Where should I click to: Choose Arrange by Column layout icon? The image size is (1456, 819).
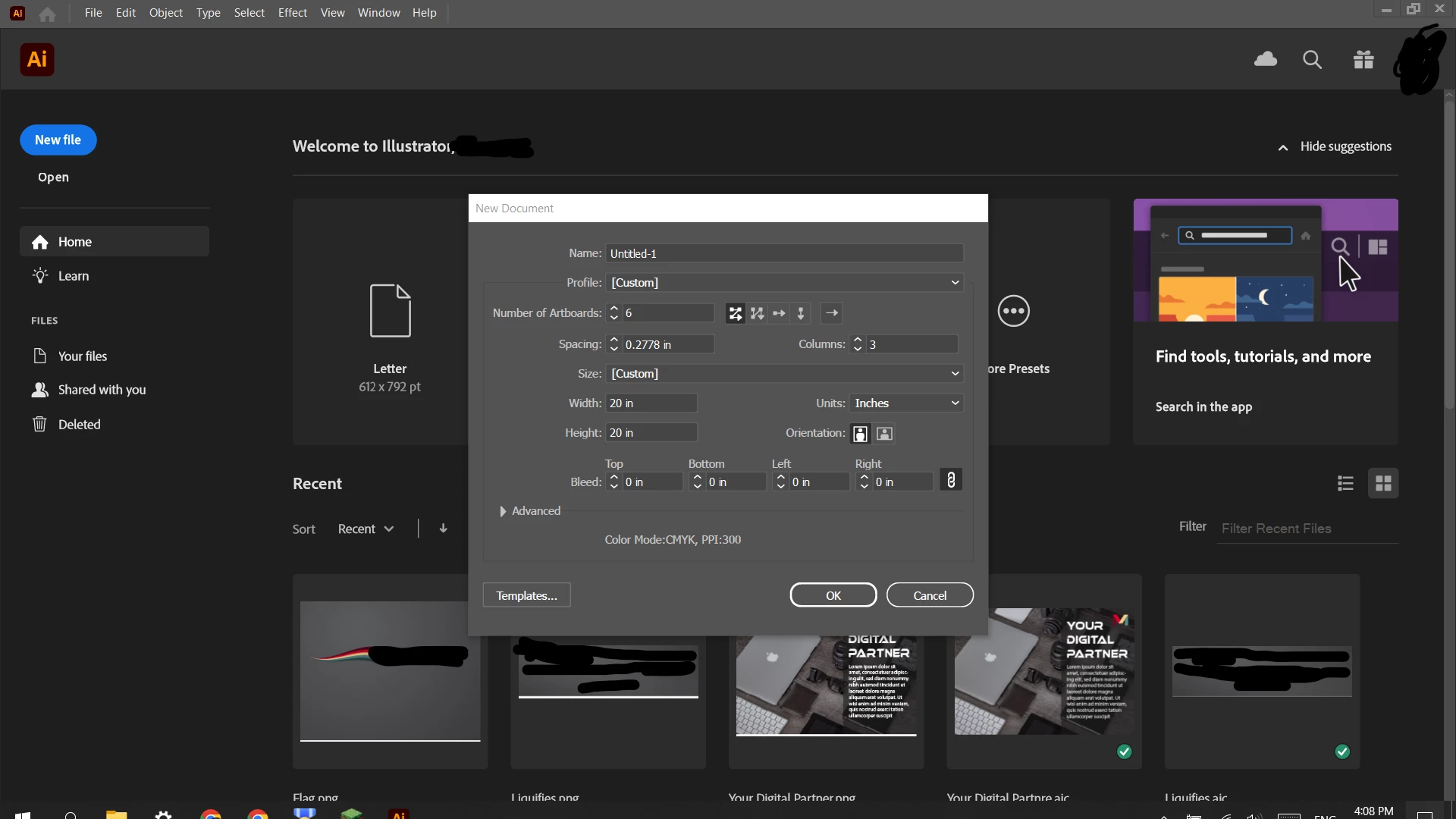point(801,313)
